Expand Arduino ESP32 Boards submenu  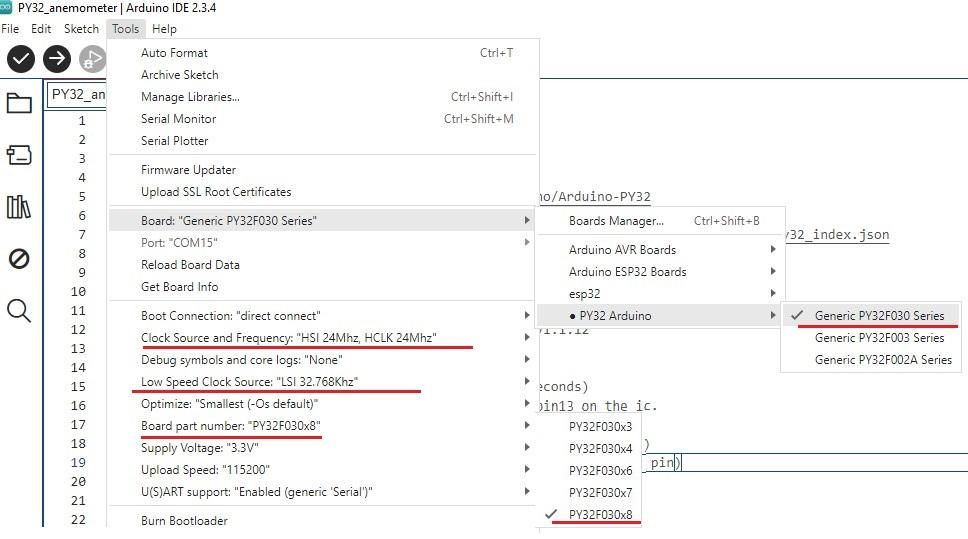click(x=660, y=272)
